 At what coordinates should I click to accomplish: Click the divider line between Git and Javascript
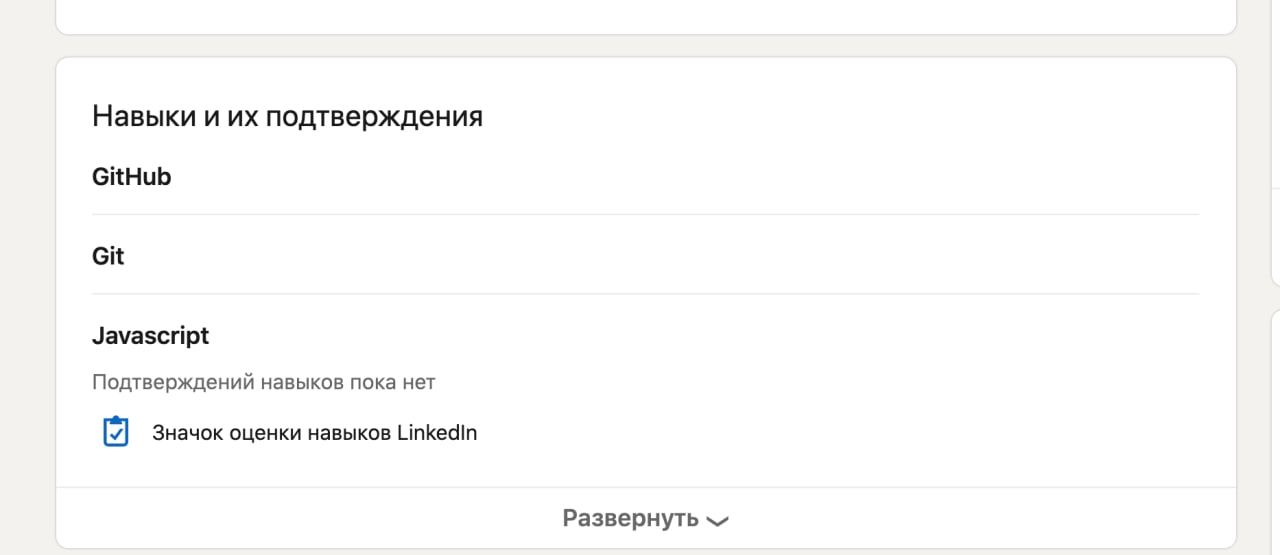(x=645, y=294)
